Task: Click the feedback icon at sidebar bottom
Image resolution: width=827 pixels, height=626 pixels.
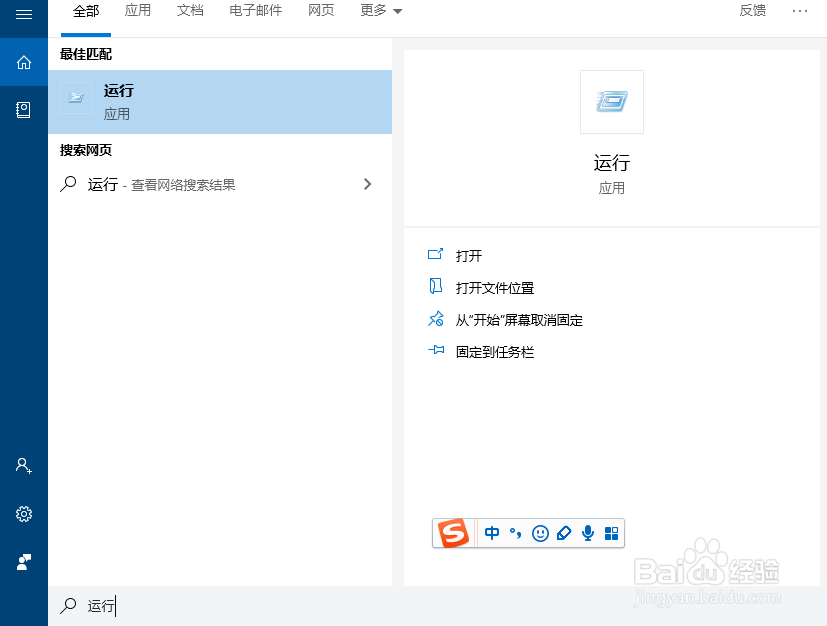Action: tap(23, 563)
